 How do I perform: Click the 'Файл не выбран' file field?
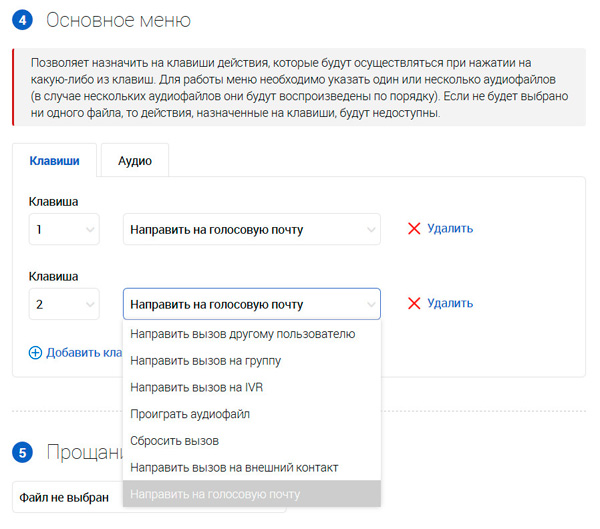pos(65,497)
